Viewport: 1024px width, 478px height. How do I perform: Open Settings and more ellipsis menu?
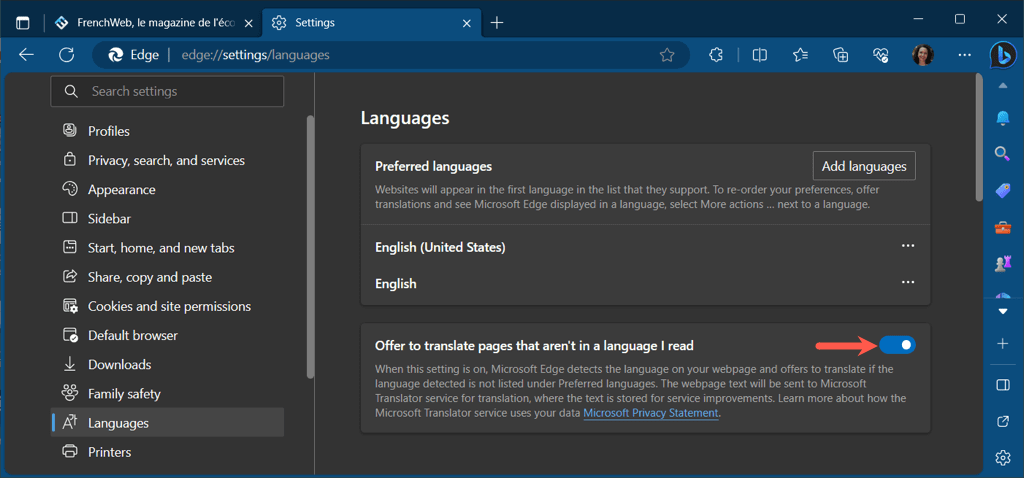(x=964, y=55)
